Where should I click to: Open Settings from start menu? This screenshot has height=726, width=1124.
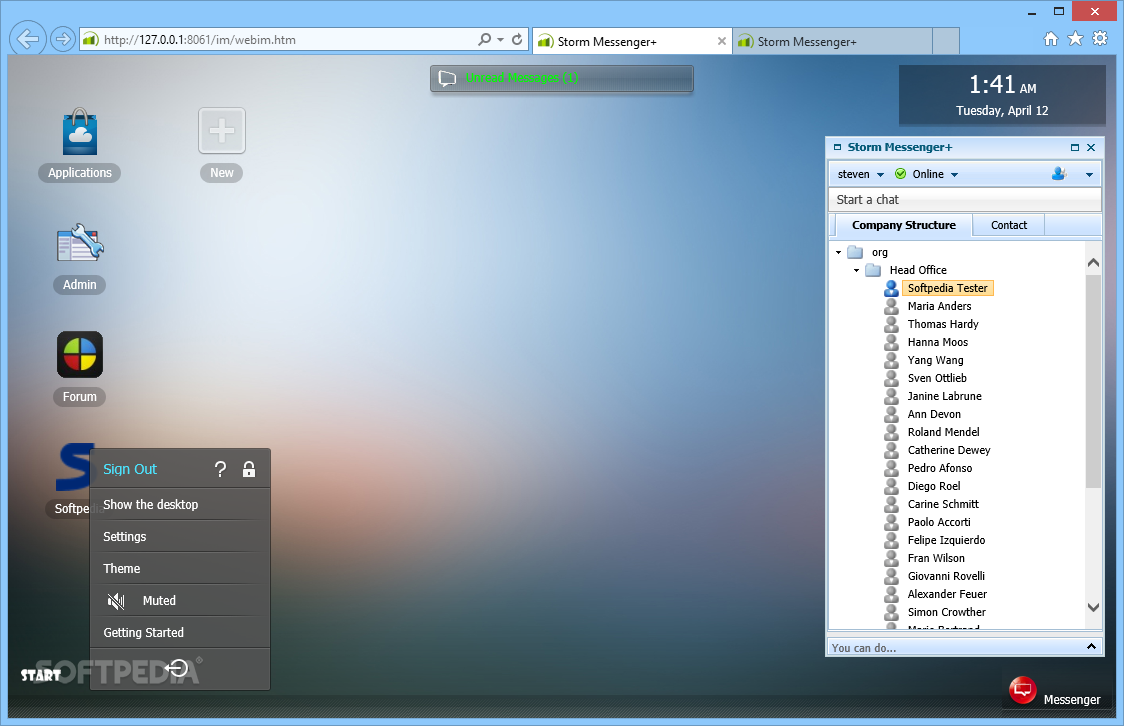[x=180, y=536]
